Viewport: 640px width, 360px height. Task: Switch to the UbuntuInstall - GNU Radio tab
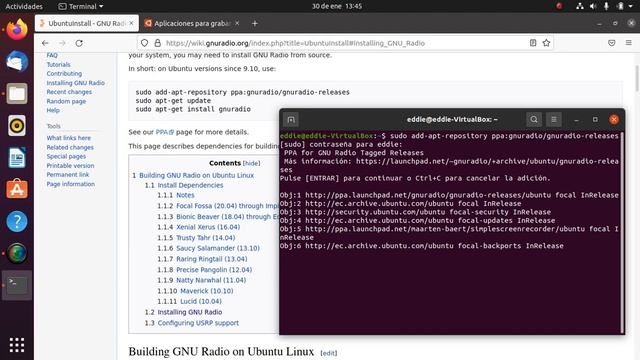(x=87, y=23)
